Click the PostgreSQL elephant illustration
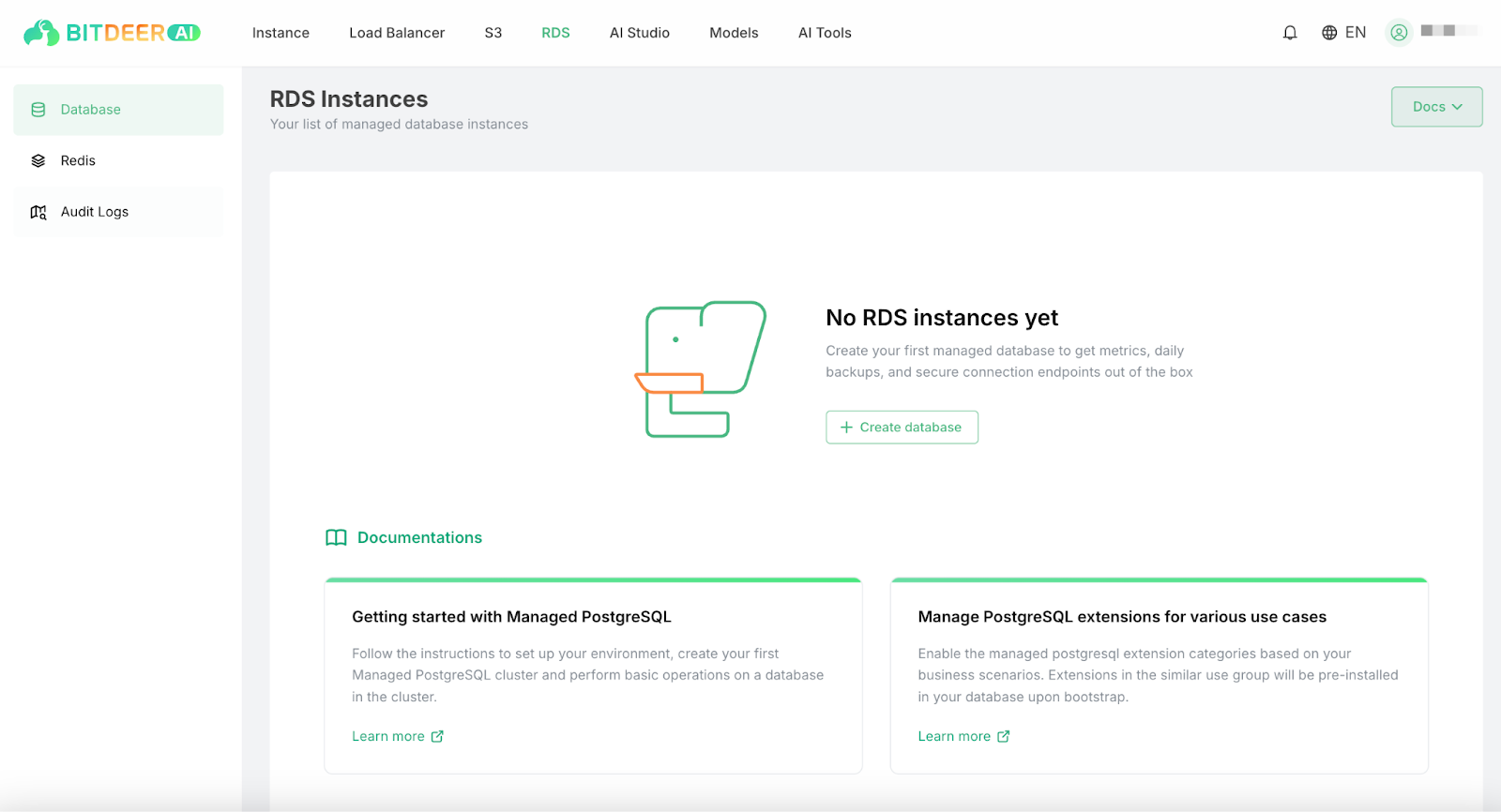Viewport: 1501px width, 812px height. pyautogui.click(x=701, y=369)
